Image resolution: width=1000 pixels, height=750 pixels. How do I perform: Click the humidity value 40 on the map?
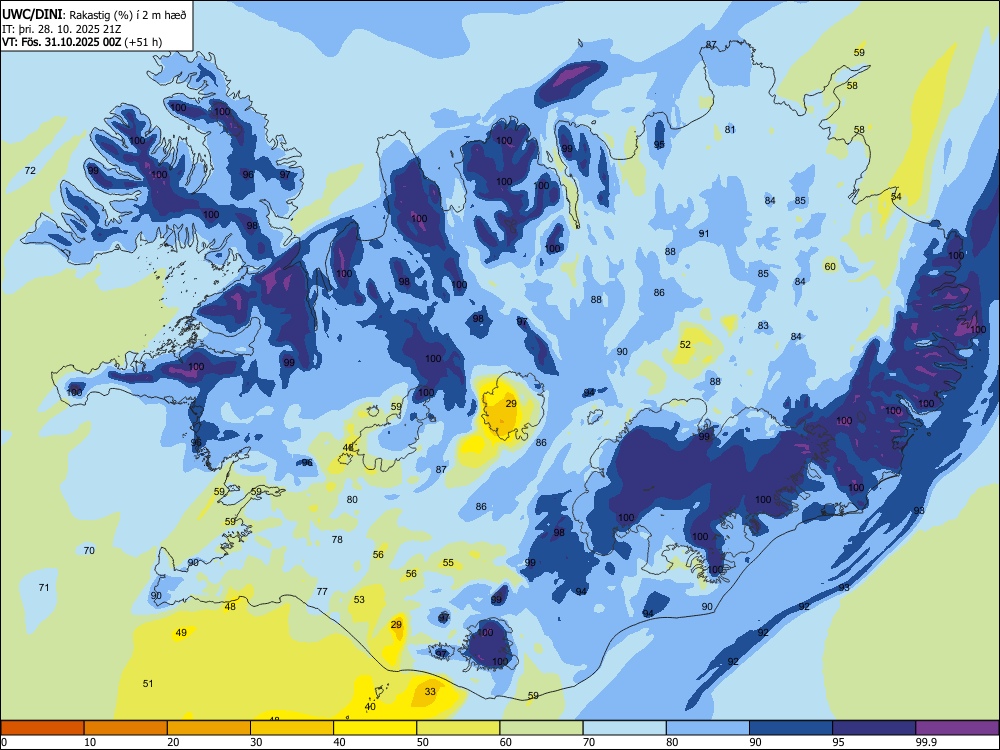click(x=370, y=707)
